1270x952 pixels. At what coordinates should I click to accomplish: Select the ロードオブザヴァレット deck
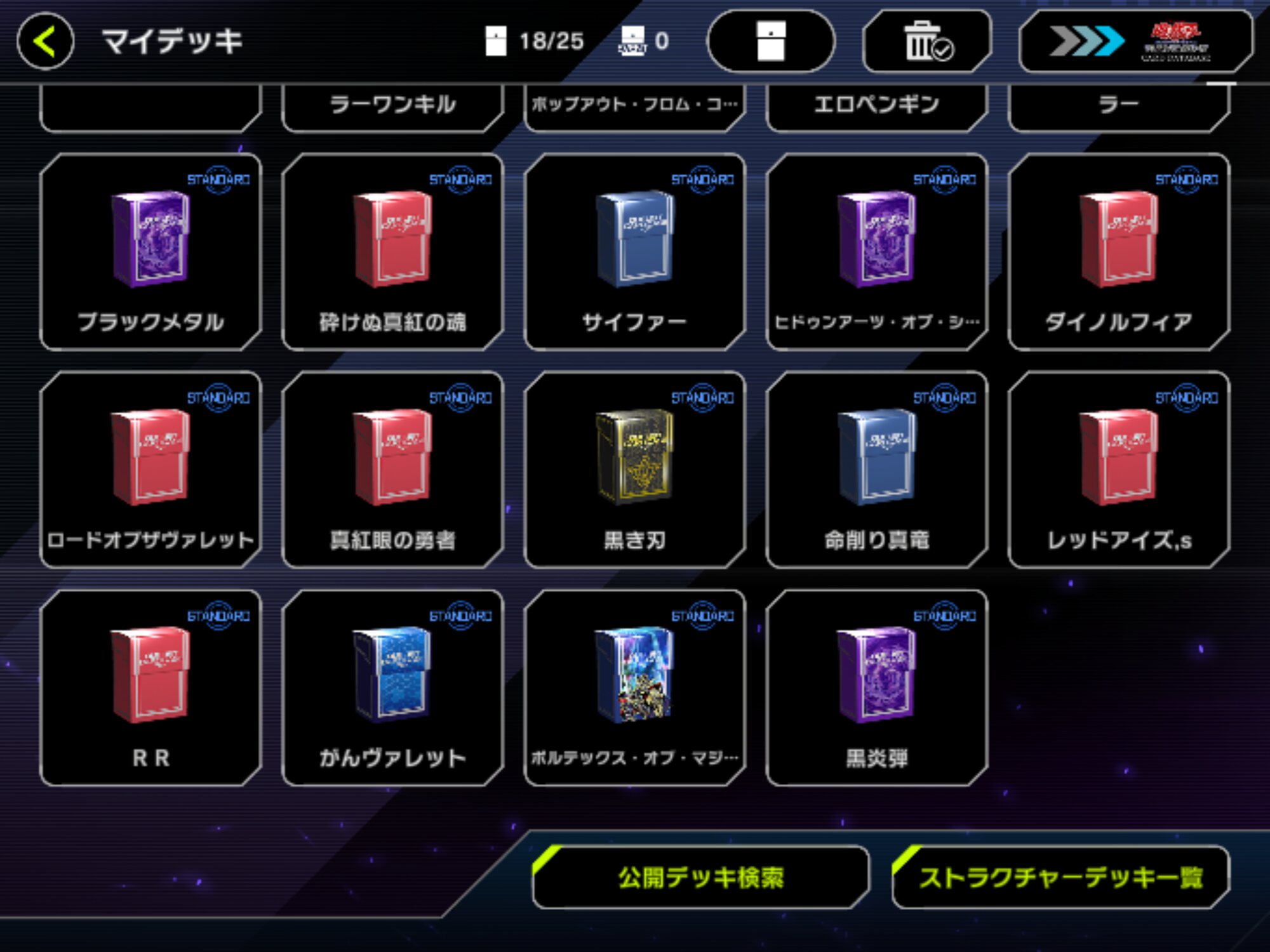[150, 470]
